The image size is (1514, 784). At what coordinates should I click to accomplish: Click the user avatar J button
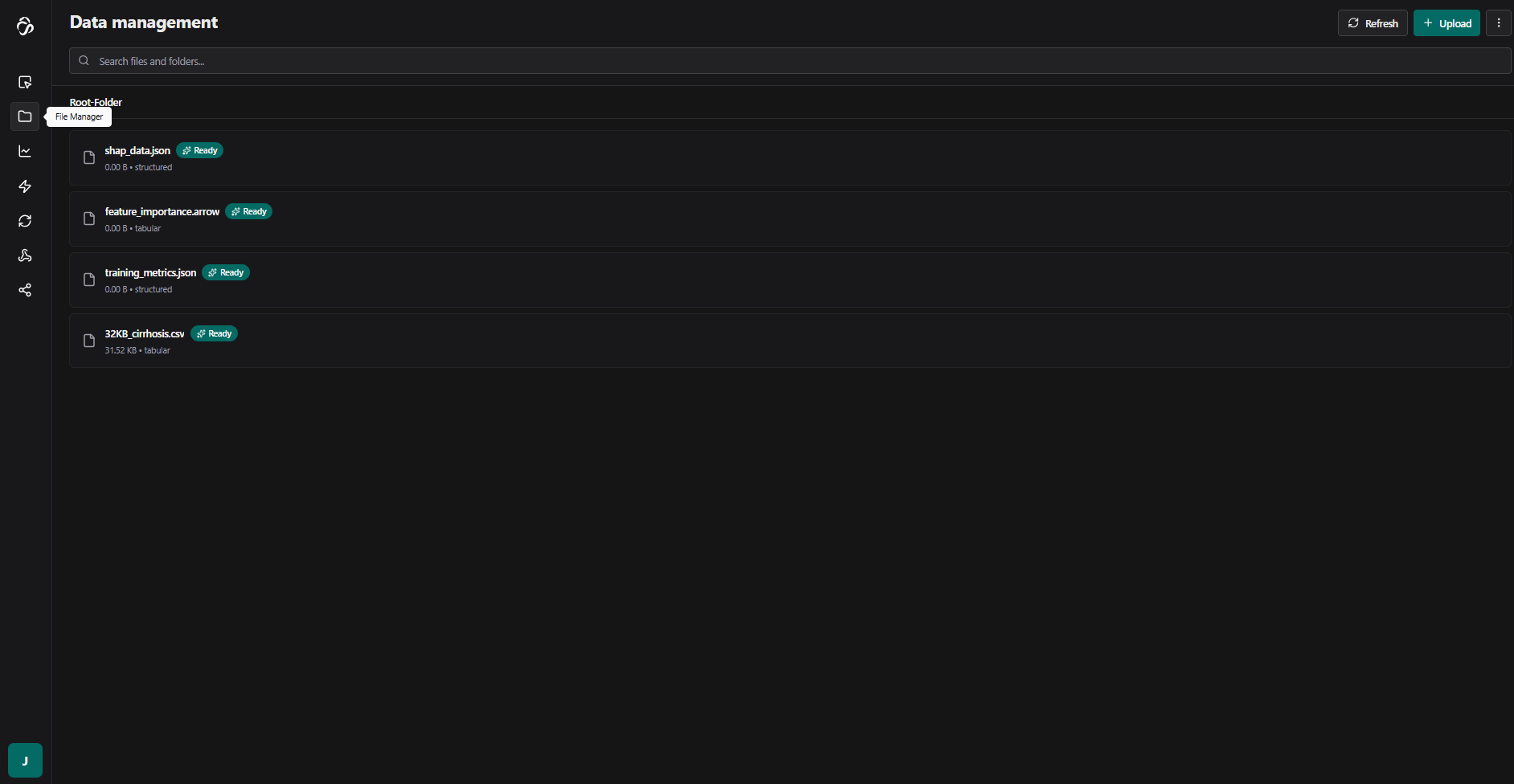tap(25, 760)
